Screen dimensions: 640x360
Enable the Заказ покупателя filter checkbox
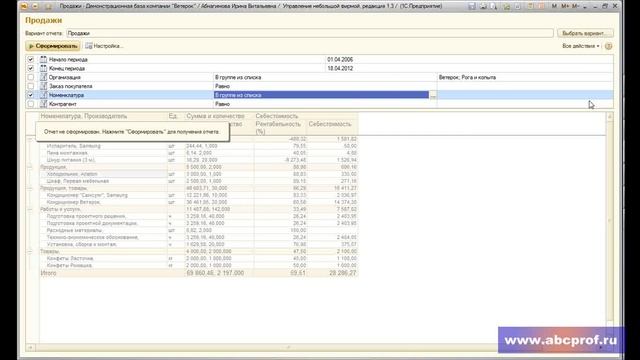click(31, 86)
